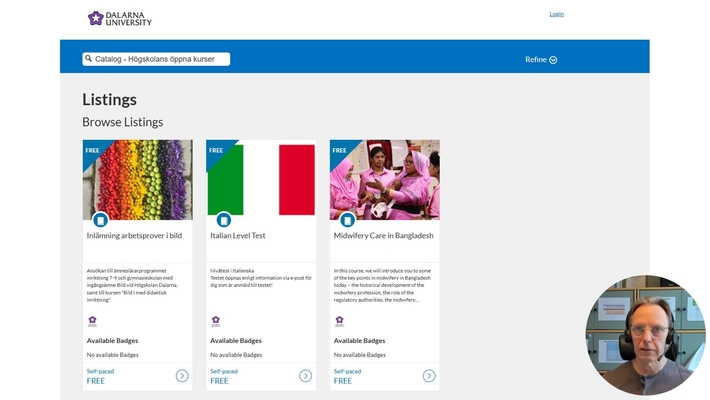This screenshot has height=400, width=710.
Task: Click the arrow button on Midwifery Care card
Action: click(429, 376)
